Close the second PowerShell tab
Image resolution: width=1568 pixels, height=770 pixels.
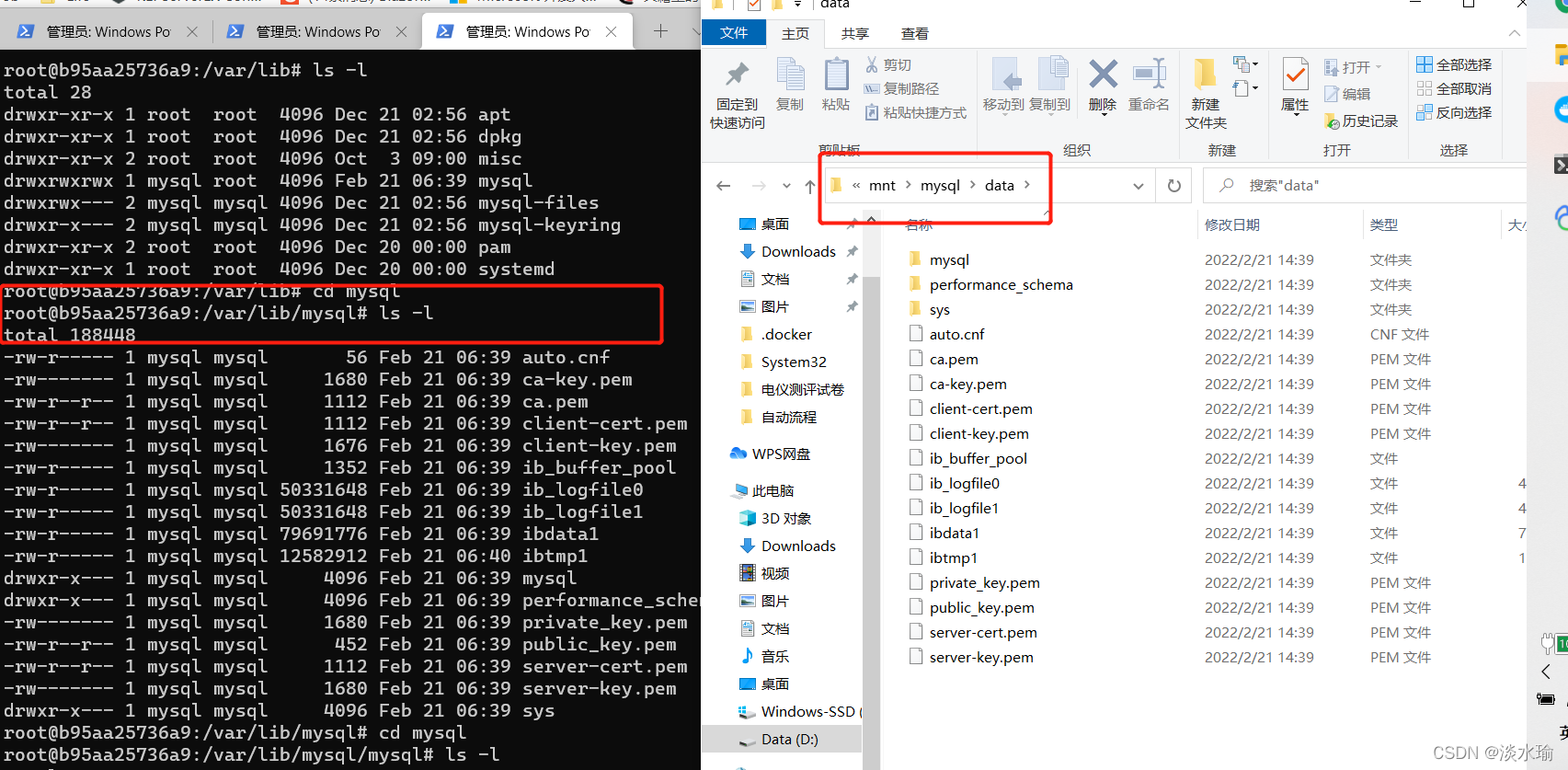click(402, 31)
